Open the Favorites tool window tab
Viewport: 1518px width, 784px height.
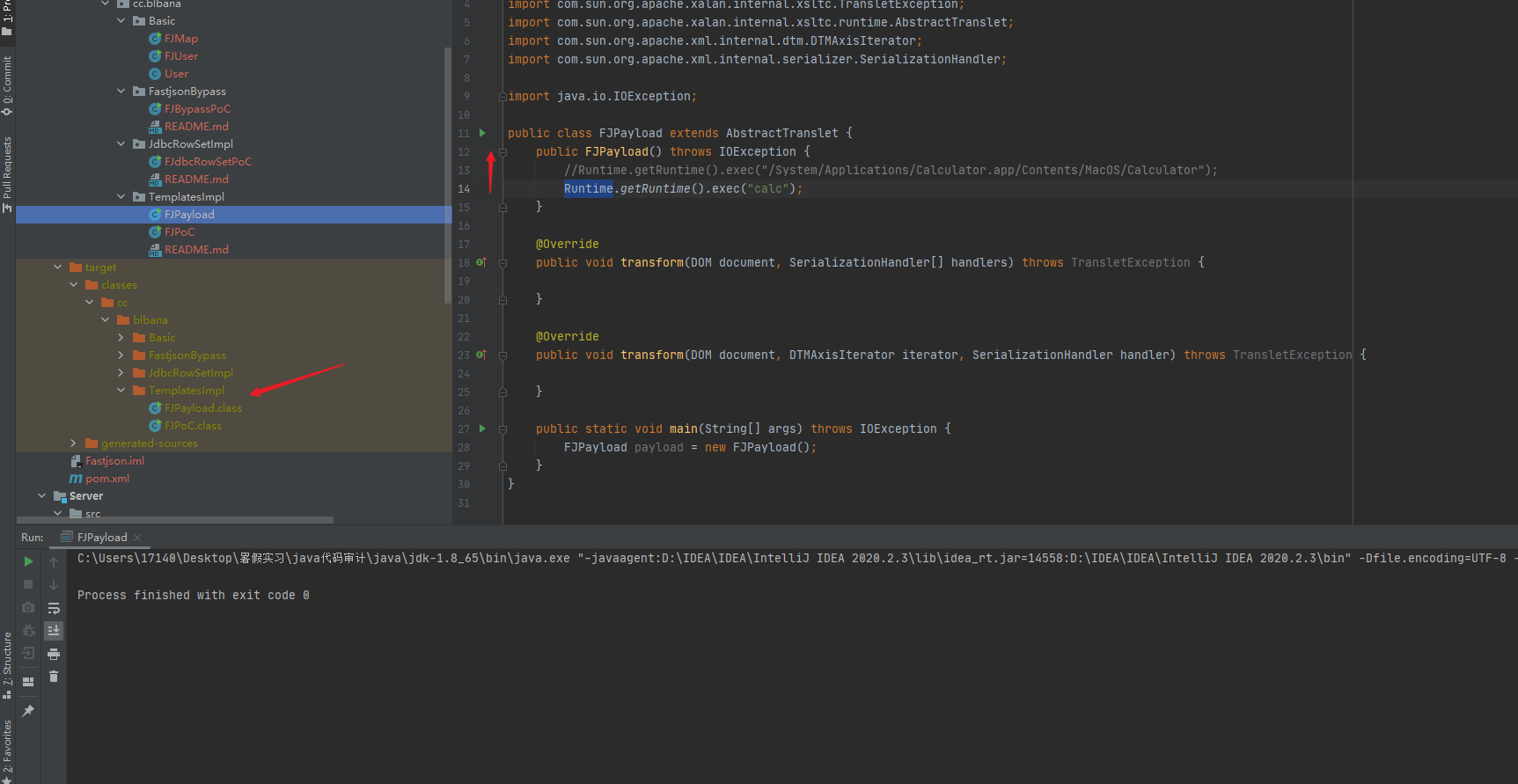point(7,751)
